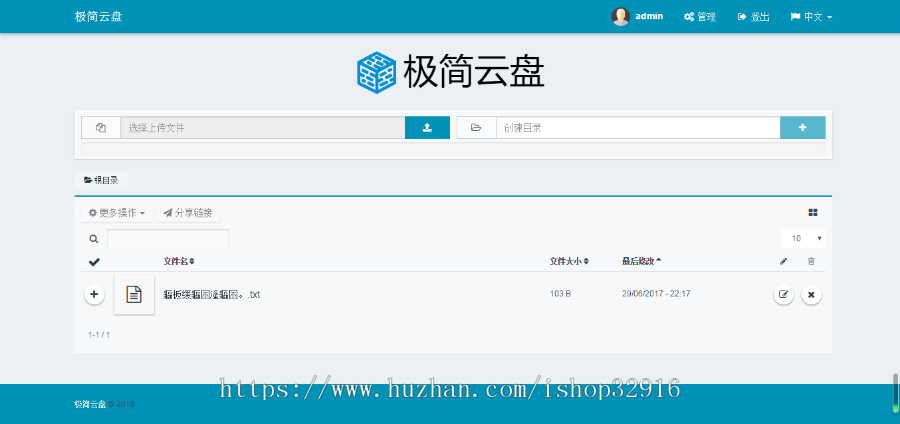
Task: Click the create directory plus button
Action: (802, 128)
